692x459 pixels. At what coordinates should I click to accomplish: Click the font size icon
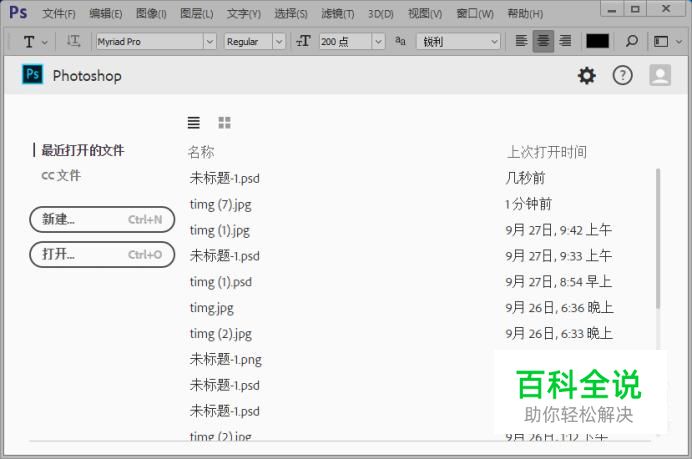pyautogui.click(x=304, y=41)
